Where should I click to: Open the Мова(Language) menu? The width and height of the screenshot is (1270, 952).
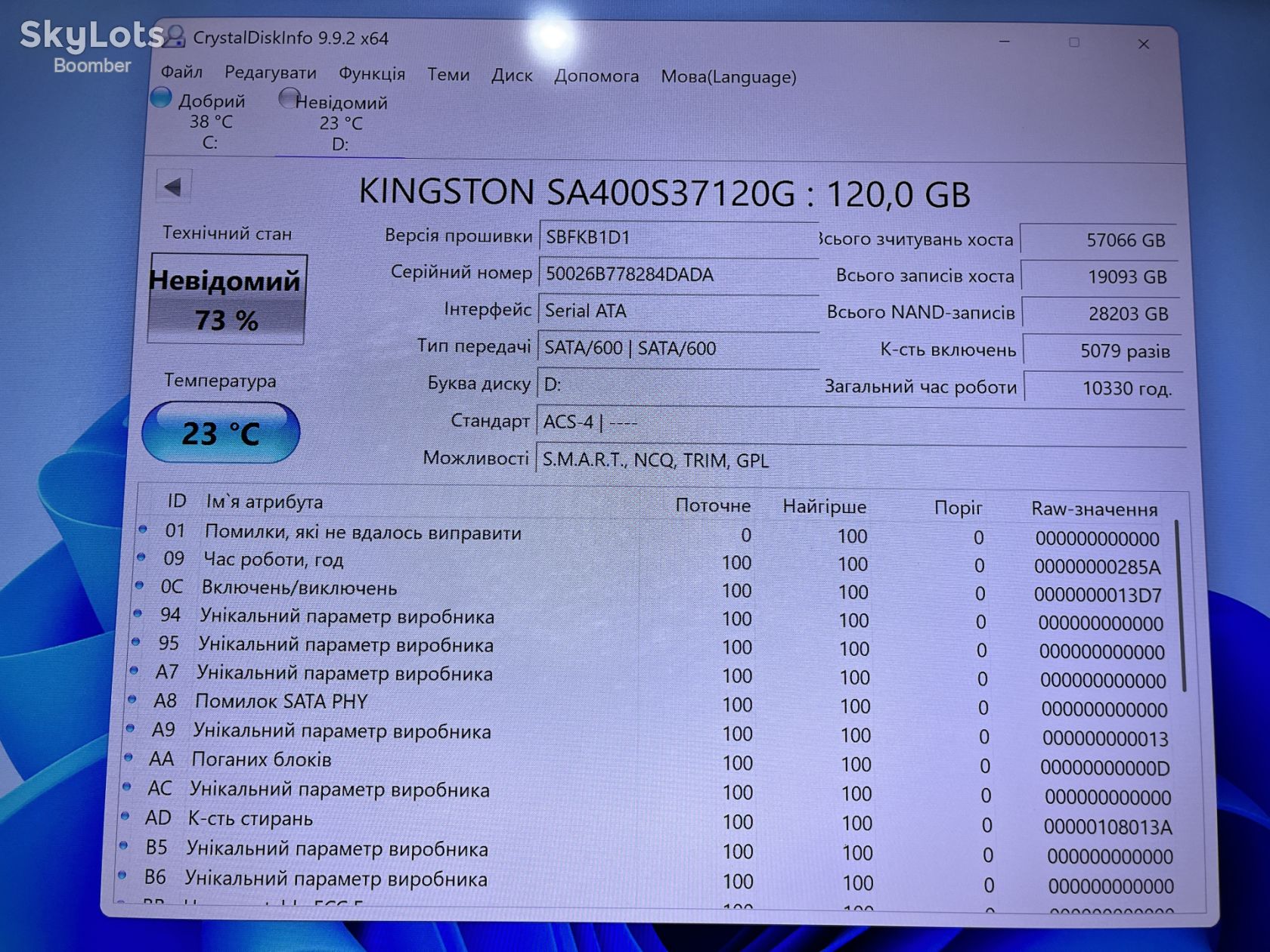(729, 77)
